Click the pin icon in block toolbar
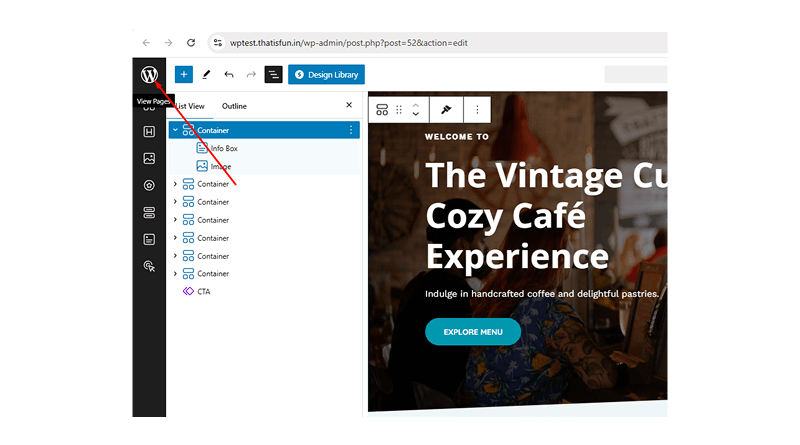800x445 pixels. click(446, 110)
